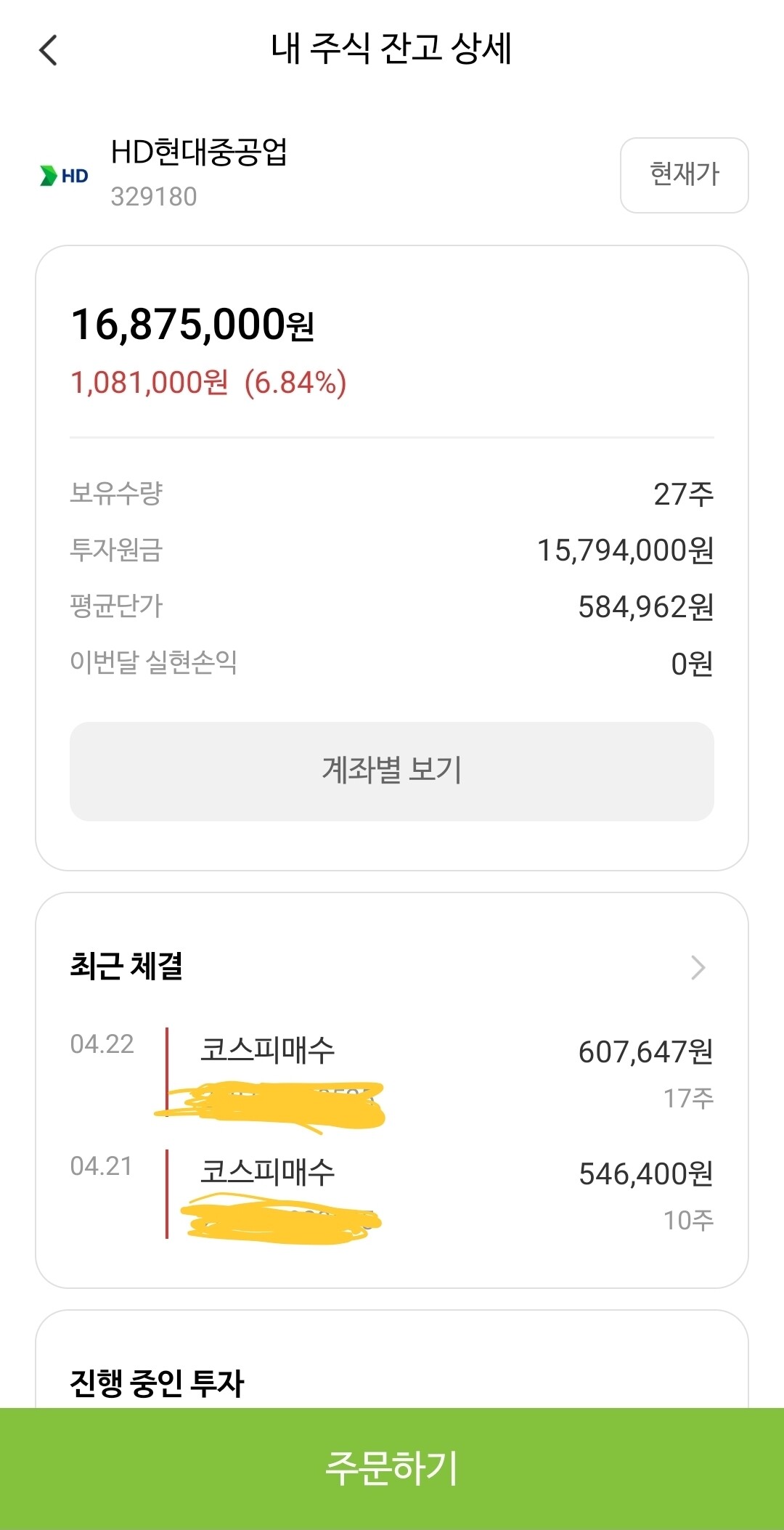Screen dimensions: 784x1530
Task: Open the 04.22 코스피매수 trade entry
Action: click(x=392, y=1075)
